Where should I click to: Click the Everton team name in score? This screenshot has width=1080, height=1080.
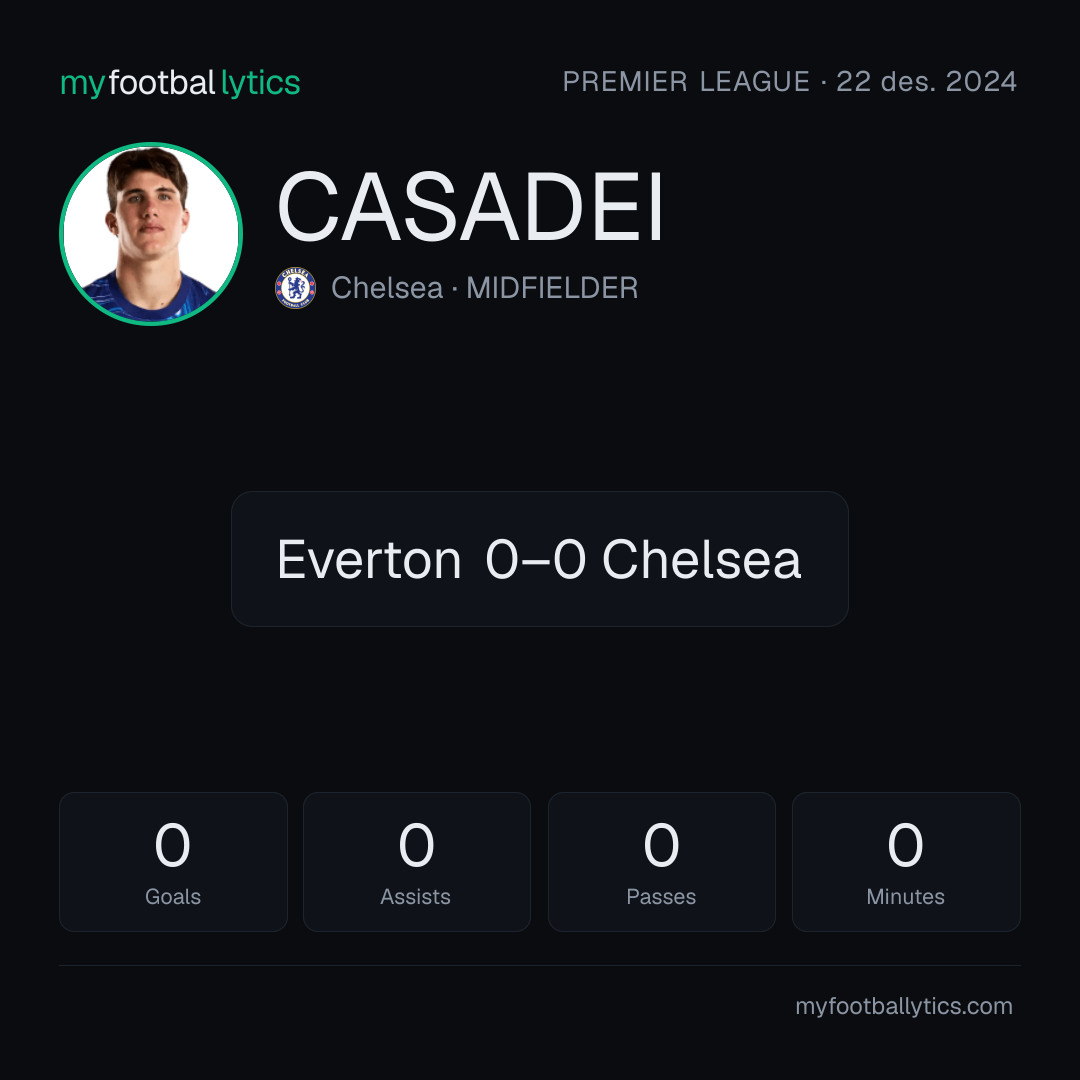click(x=369, y=559)
